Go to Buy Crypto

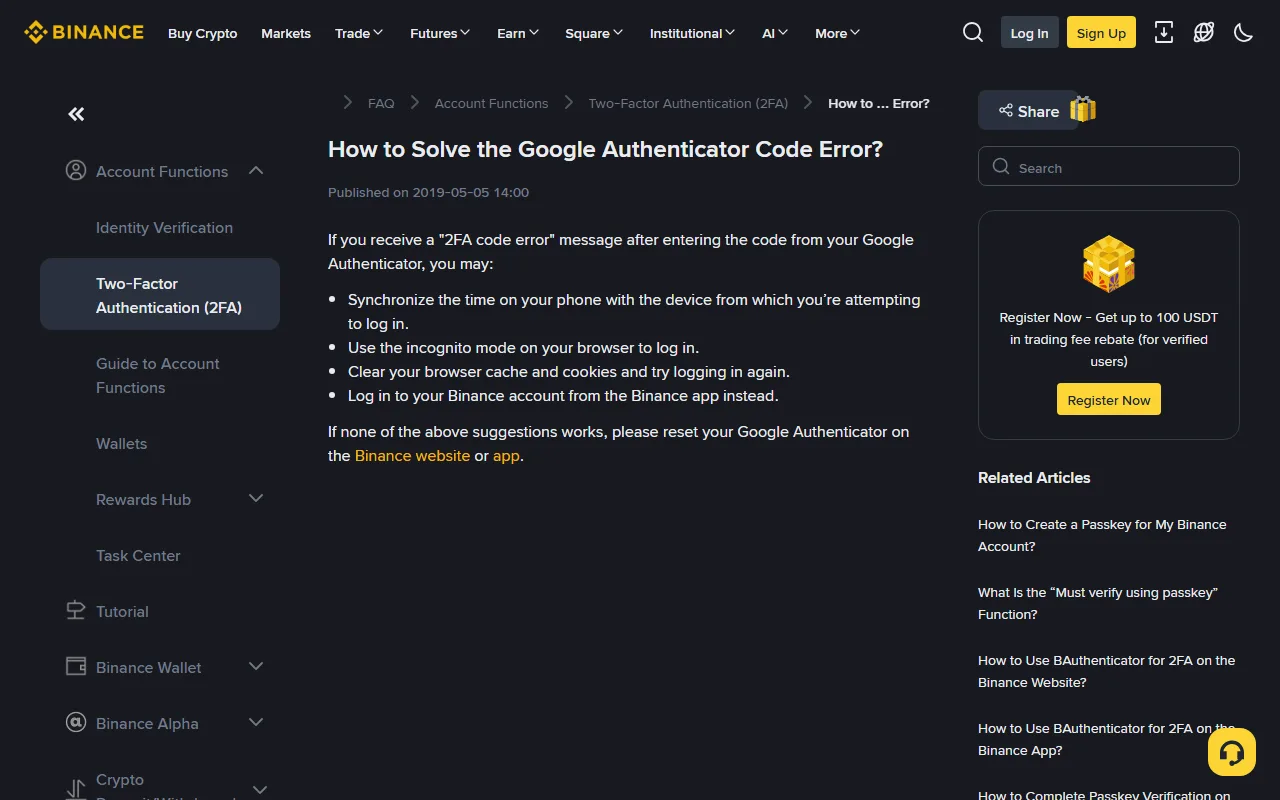203,33
